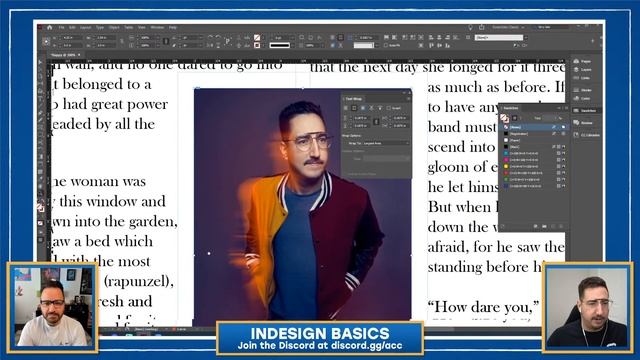
Task: Open the Edit menu
Action: pyautogui.click(x=72, y=27)
